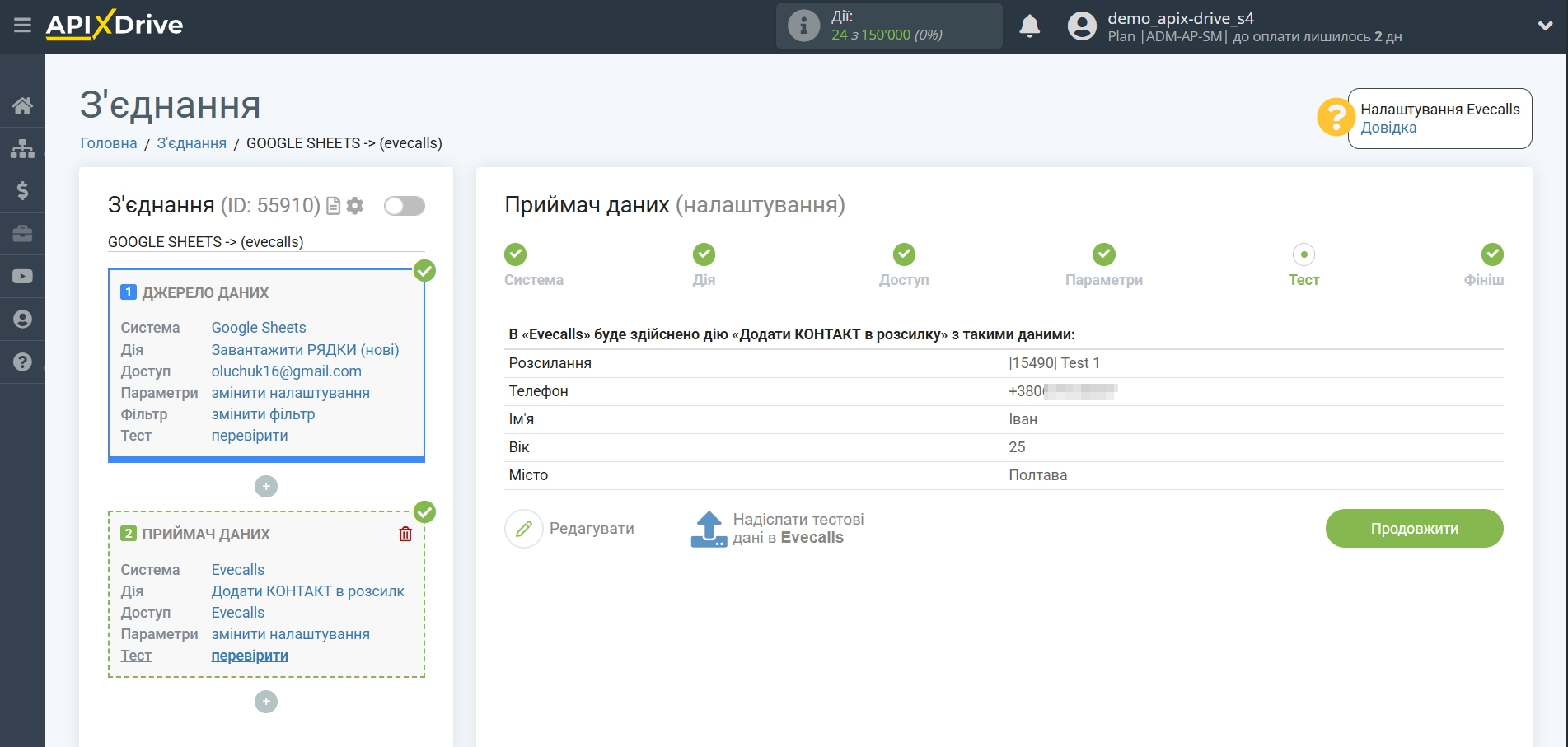Go to the Система step

point(516,255)
